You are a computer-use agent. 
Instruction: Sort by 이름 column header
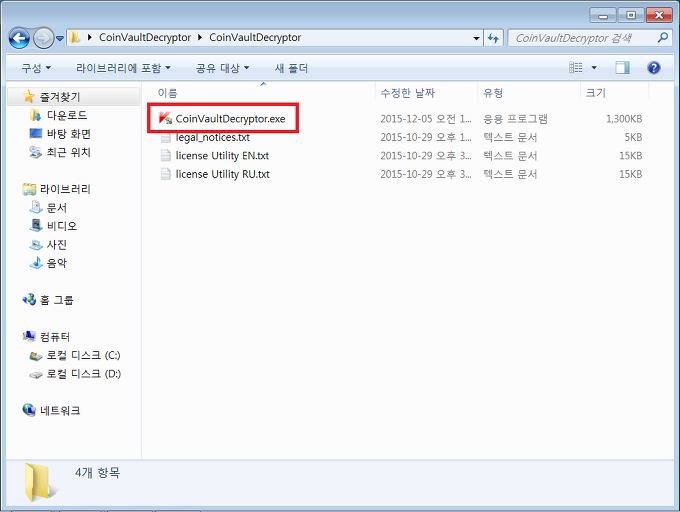(167, 93)
